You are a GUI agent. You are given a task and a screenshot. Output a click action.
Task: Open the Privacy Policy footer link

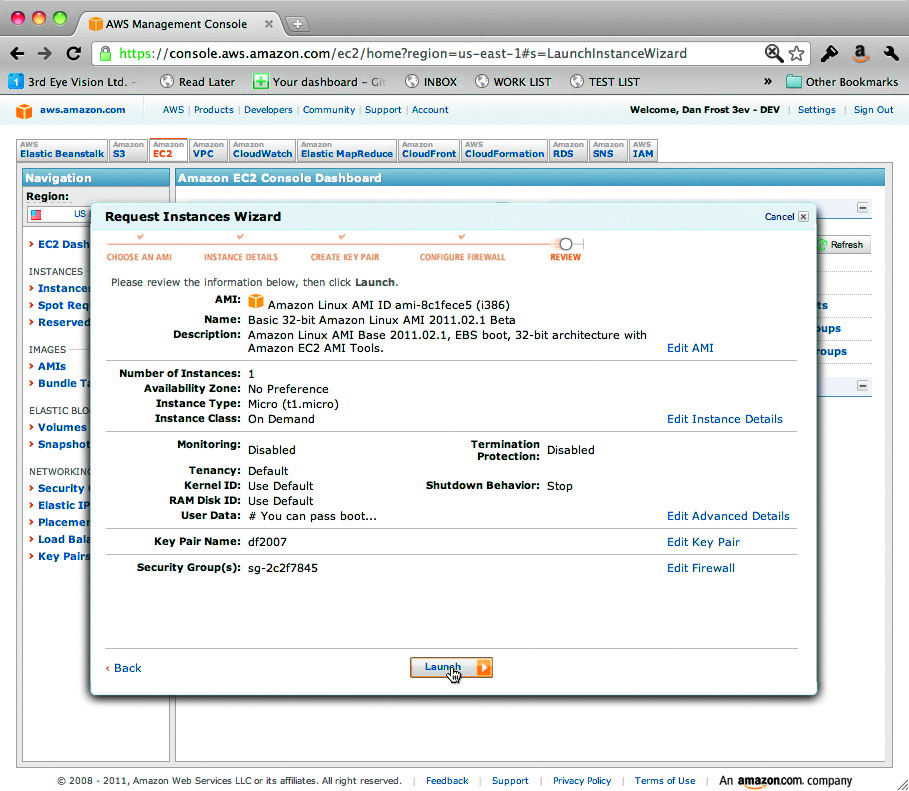tap(581, 781)
